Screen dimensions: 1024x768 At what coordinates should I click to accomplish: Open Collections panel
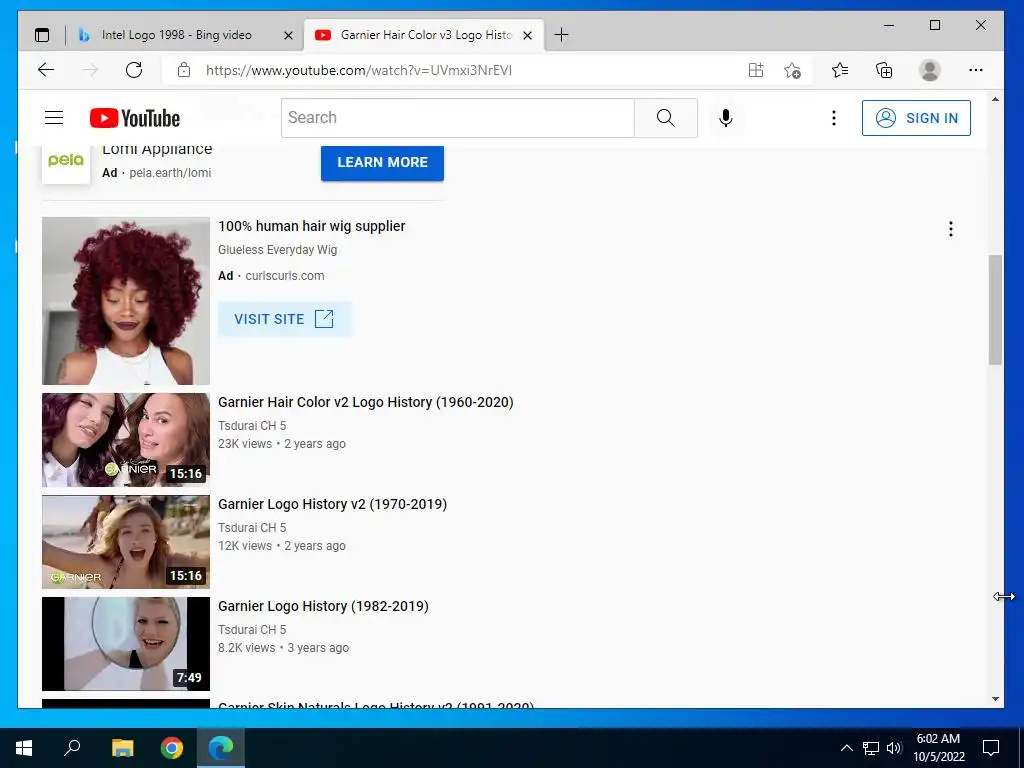884,70
